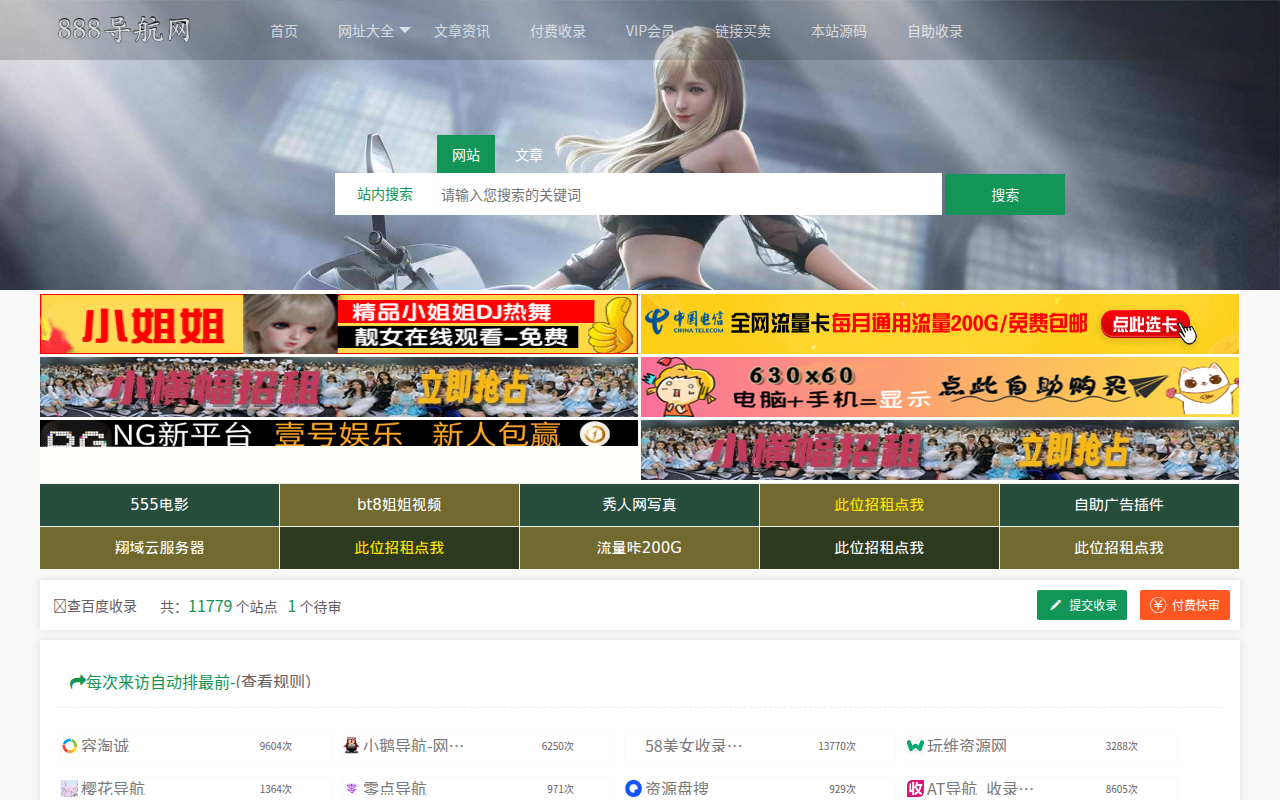This screenshot has height=800, width=1280.
Task: Click the 流量咔200G link tile
Action: coord(639,548)
